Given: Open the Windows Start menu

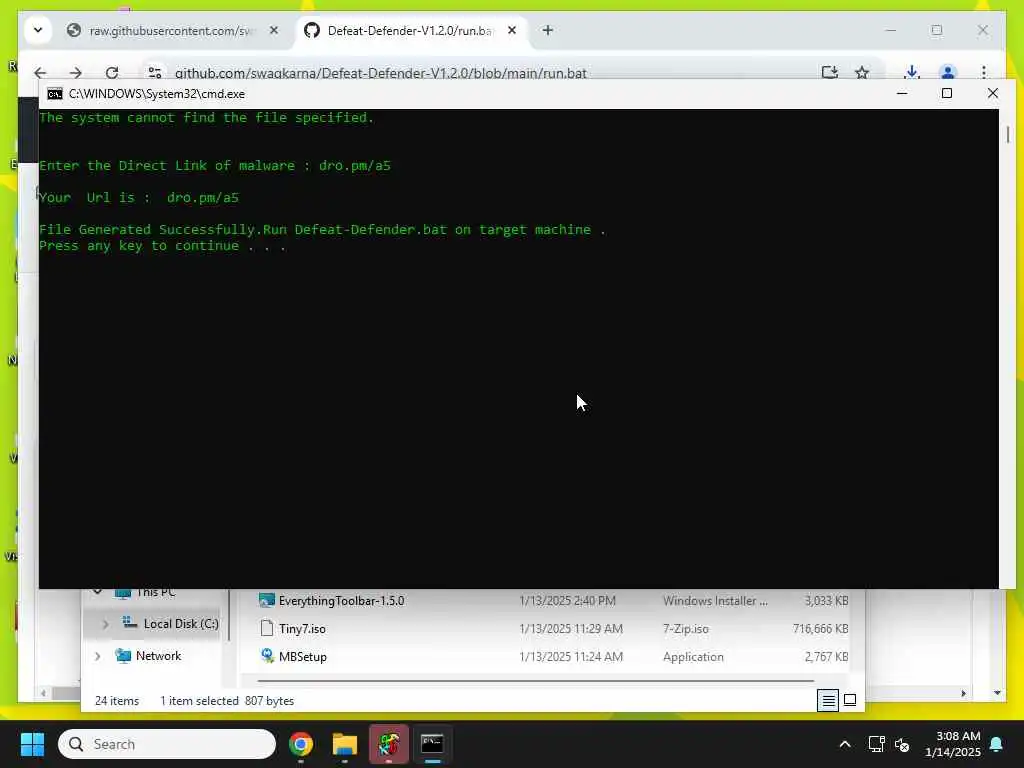Looking at the screenshot, I should (32, 744).
